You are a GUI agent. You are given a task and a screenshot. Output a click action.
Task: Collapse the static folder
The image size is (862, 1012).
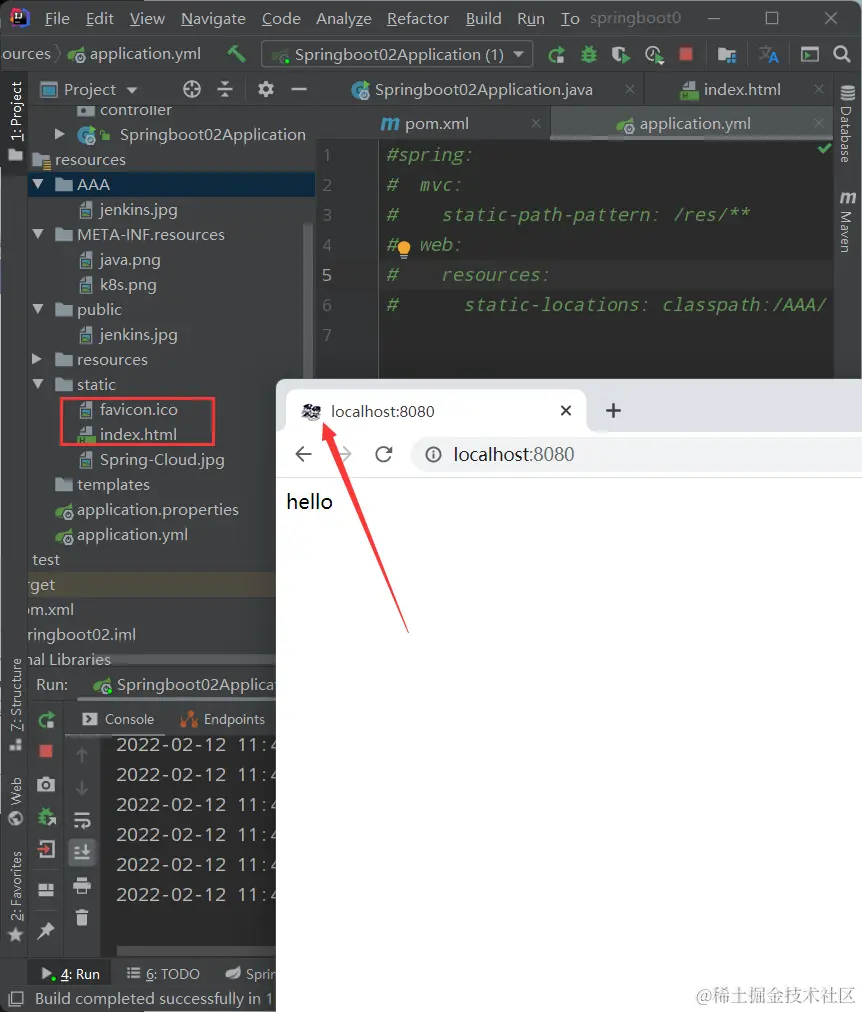[x=38, y=384]
